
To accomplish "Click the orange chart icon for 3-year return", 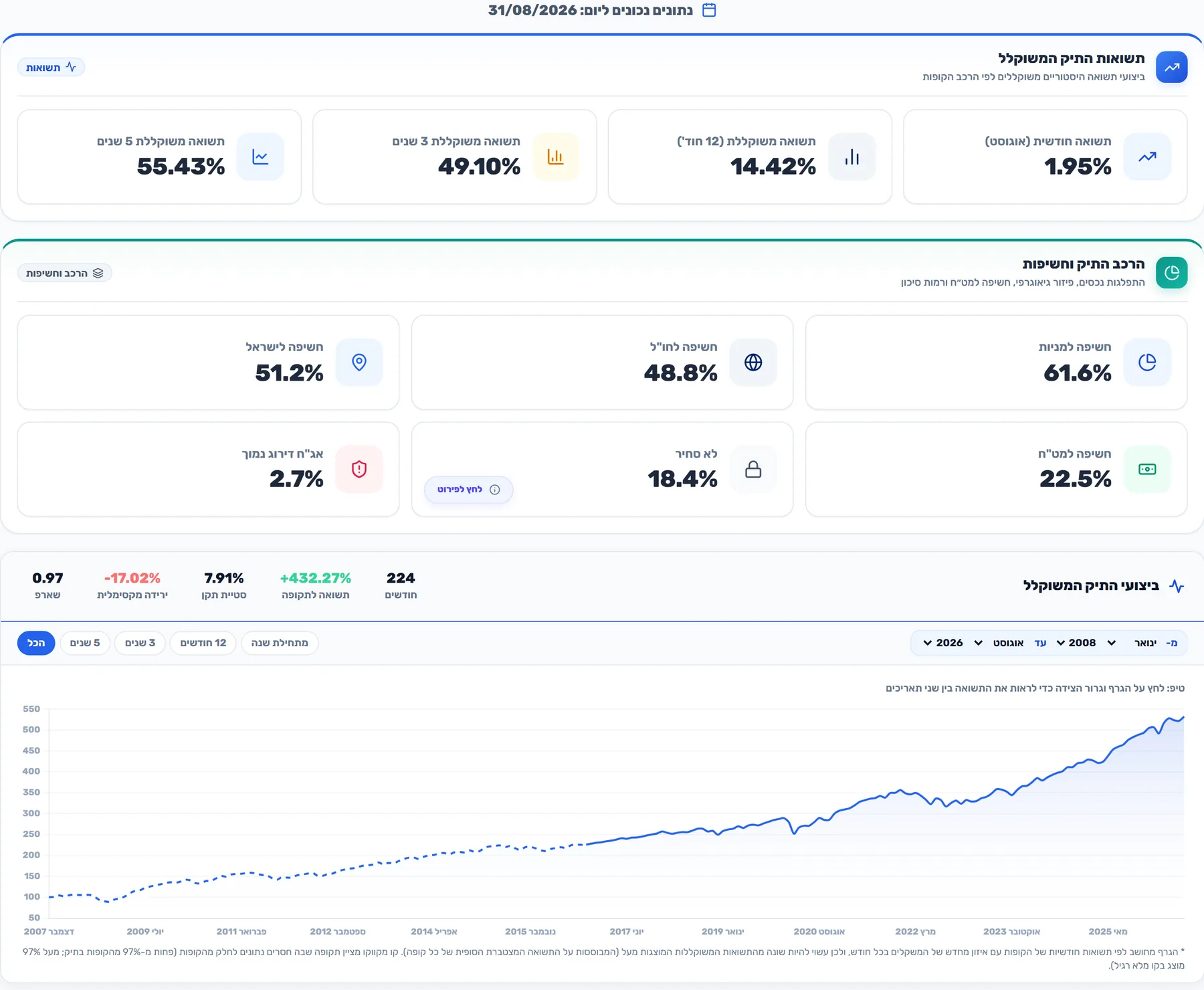I will pyautogui.click(x=556, y=157).
